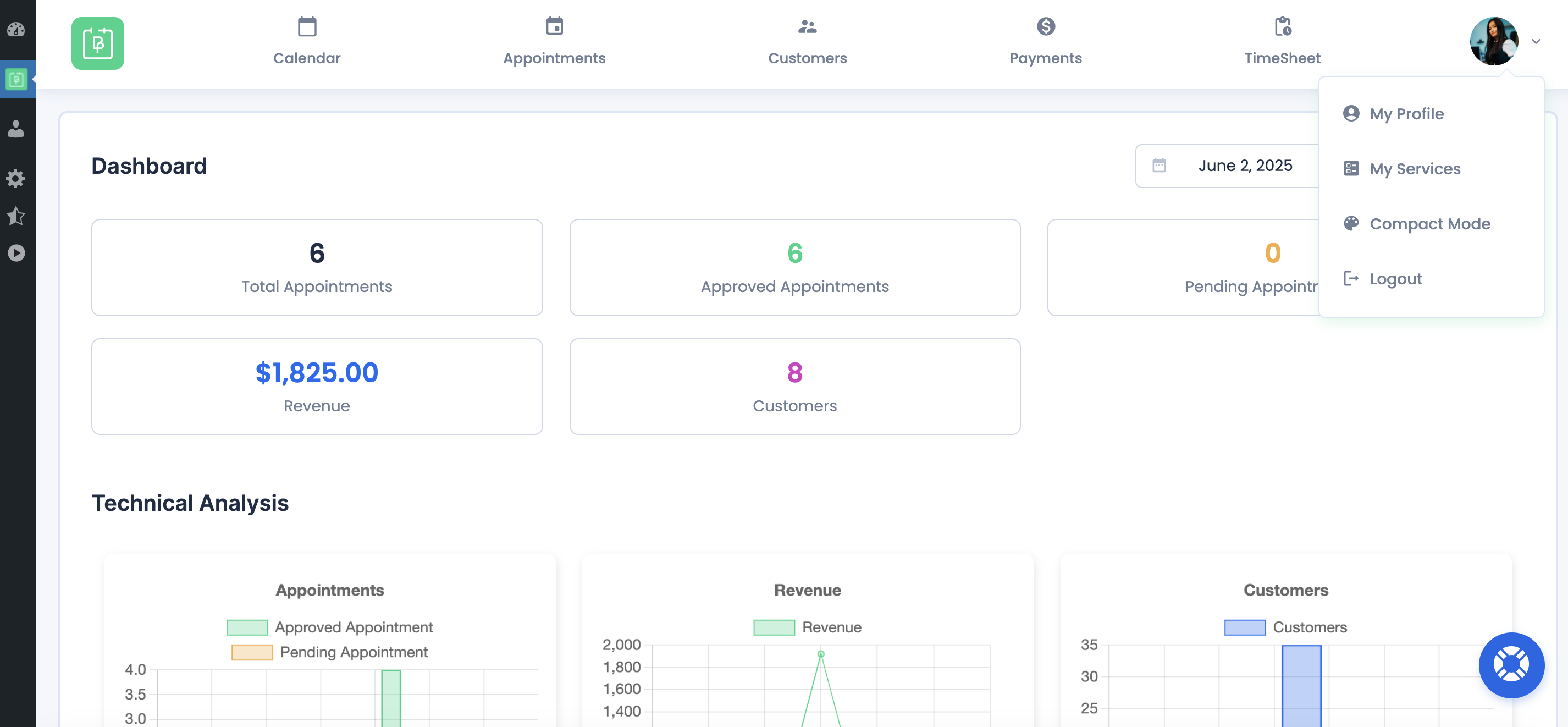Click the green BookingPress logo icon
The width and height of the screenshot is (1568, 727).
pyautogui.click(x=97, y=43)
